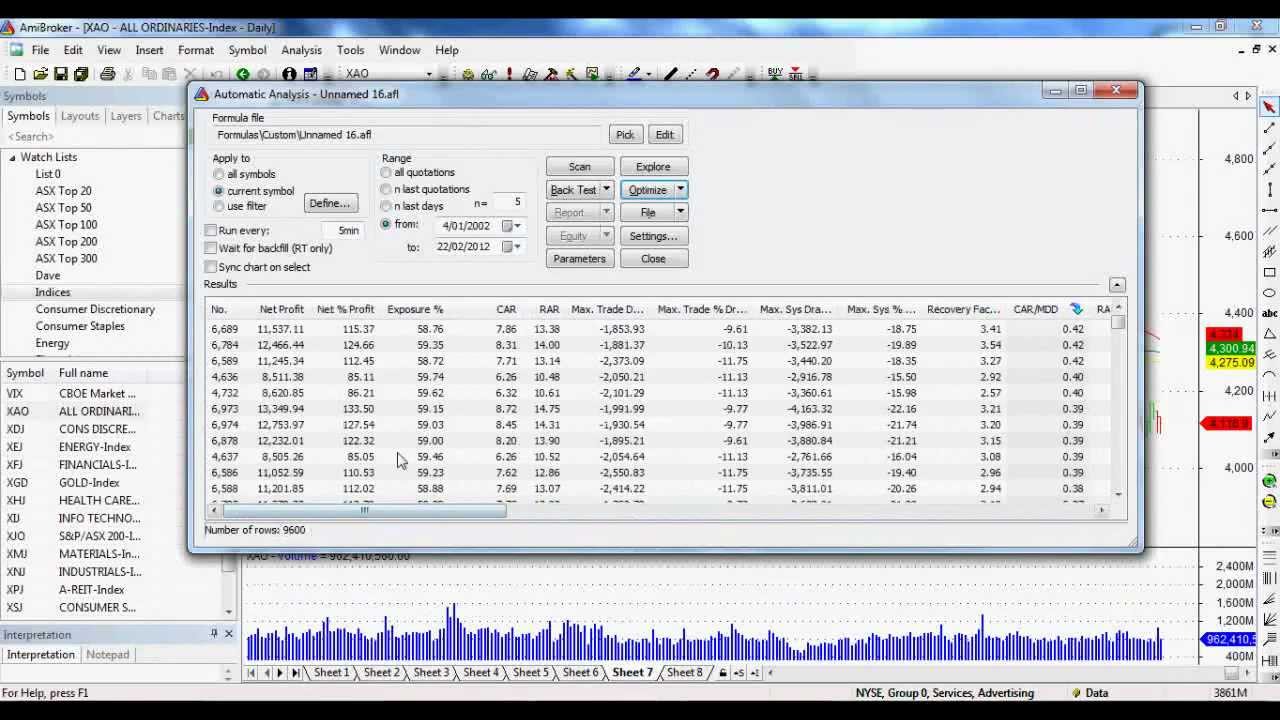Select ASX Top 100 watch list
The image size is (1280, 720).
pyautogui.click(x=66, y=225)
